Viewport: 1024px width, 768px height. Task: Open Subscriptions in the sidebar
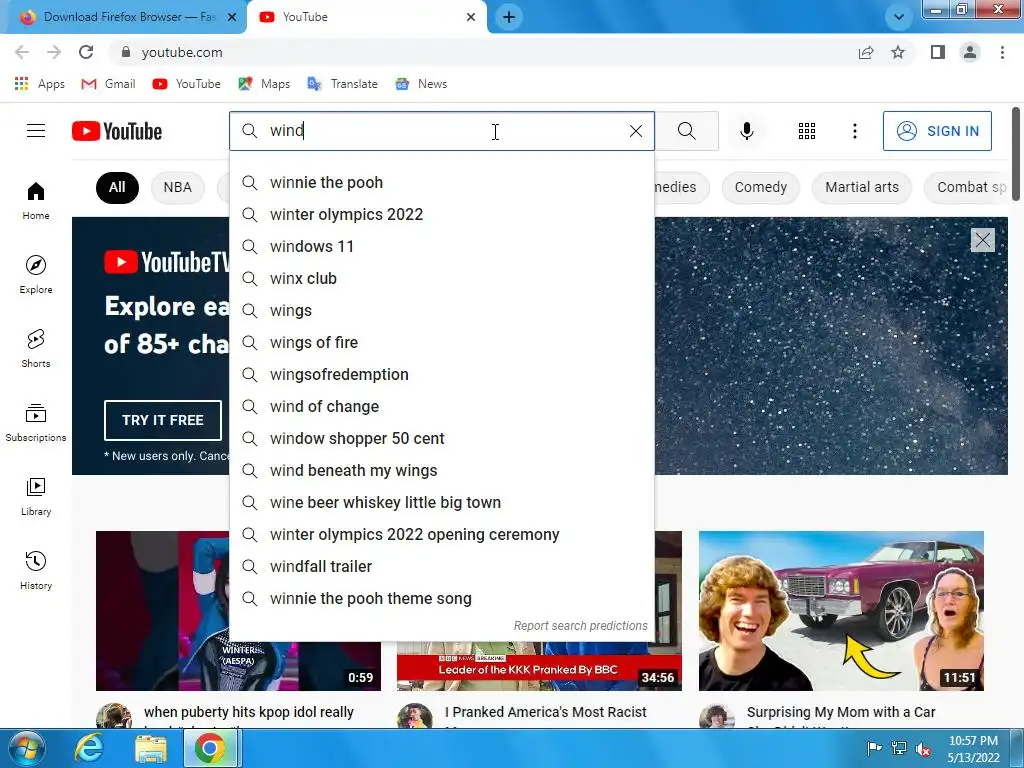36,423
